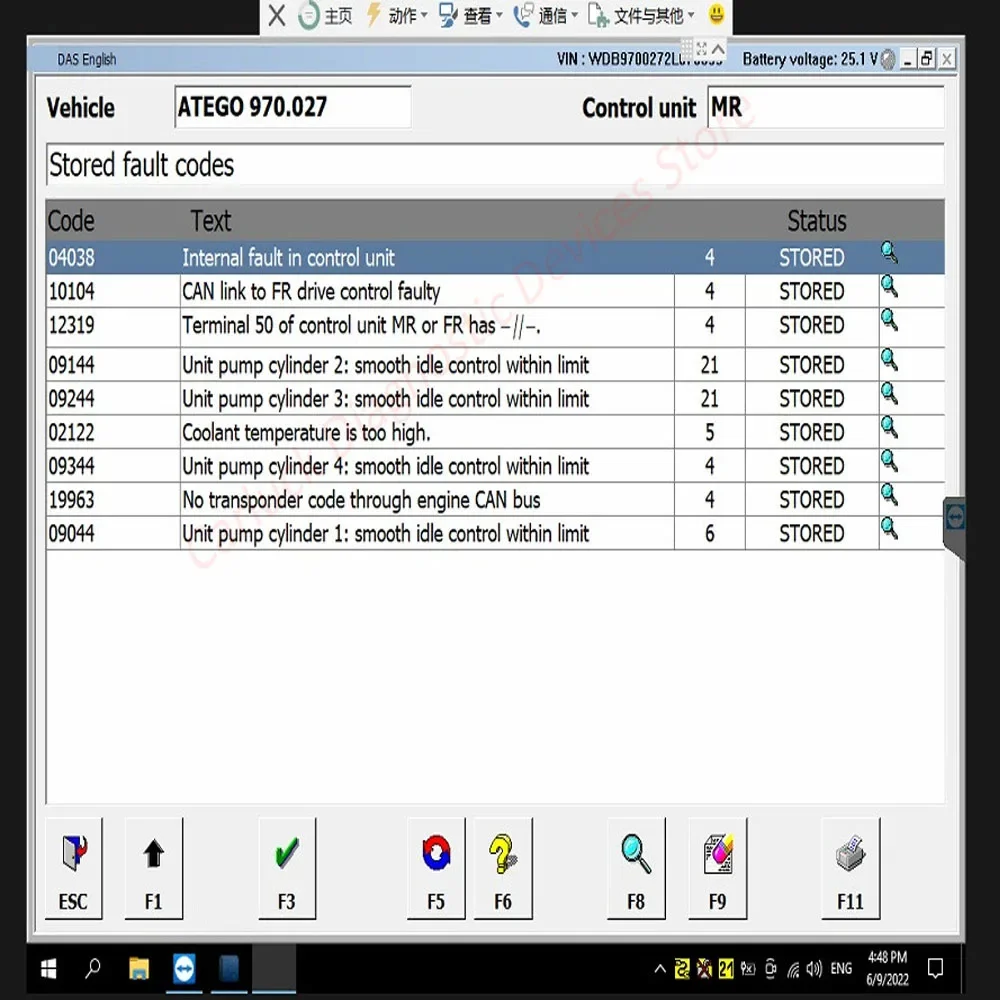Open details magnifier for code 09044
Screen dimensions: 1000x1000
pyautogui.click(x=889, y=529)
